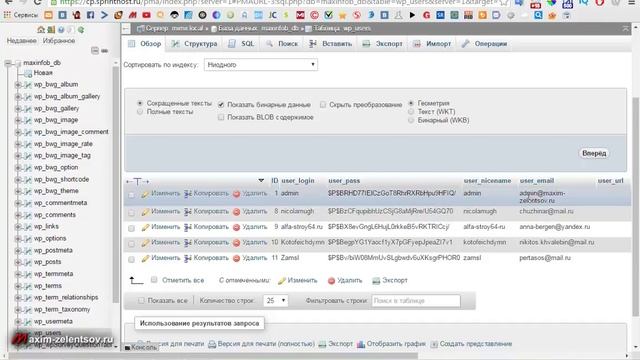
Task: Click the create view icon
Action: pos(434,344)
